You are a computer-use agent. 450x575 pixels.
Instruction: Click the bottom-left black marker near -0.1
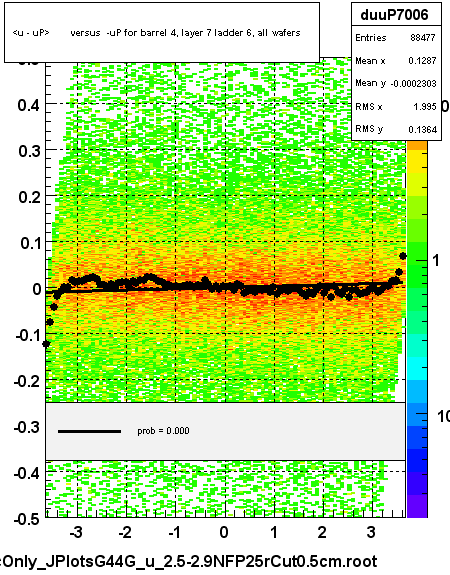(46, 344)
